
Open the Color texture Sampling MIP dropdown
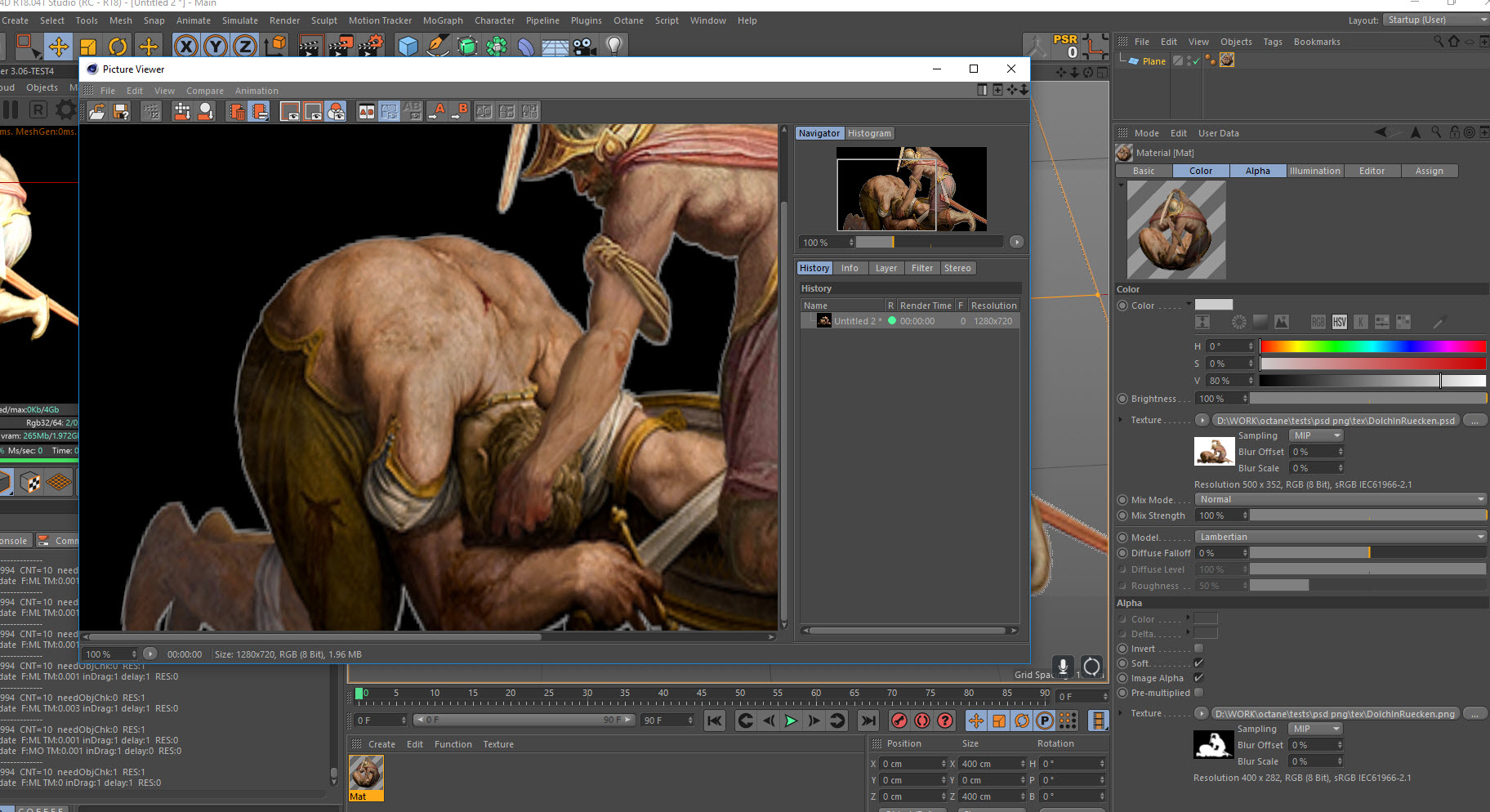[1315, 435]
